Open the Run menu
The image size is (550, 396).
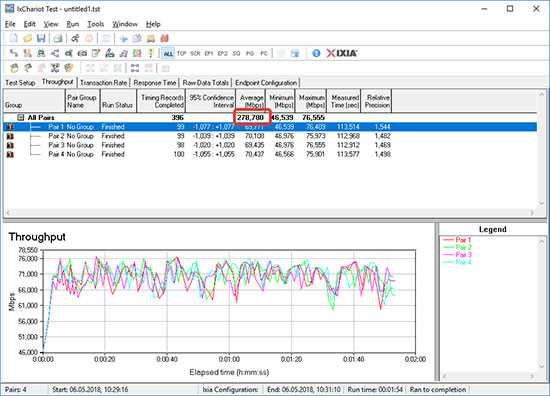(73, 24)
